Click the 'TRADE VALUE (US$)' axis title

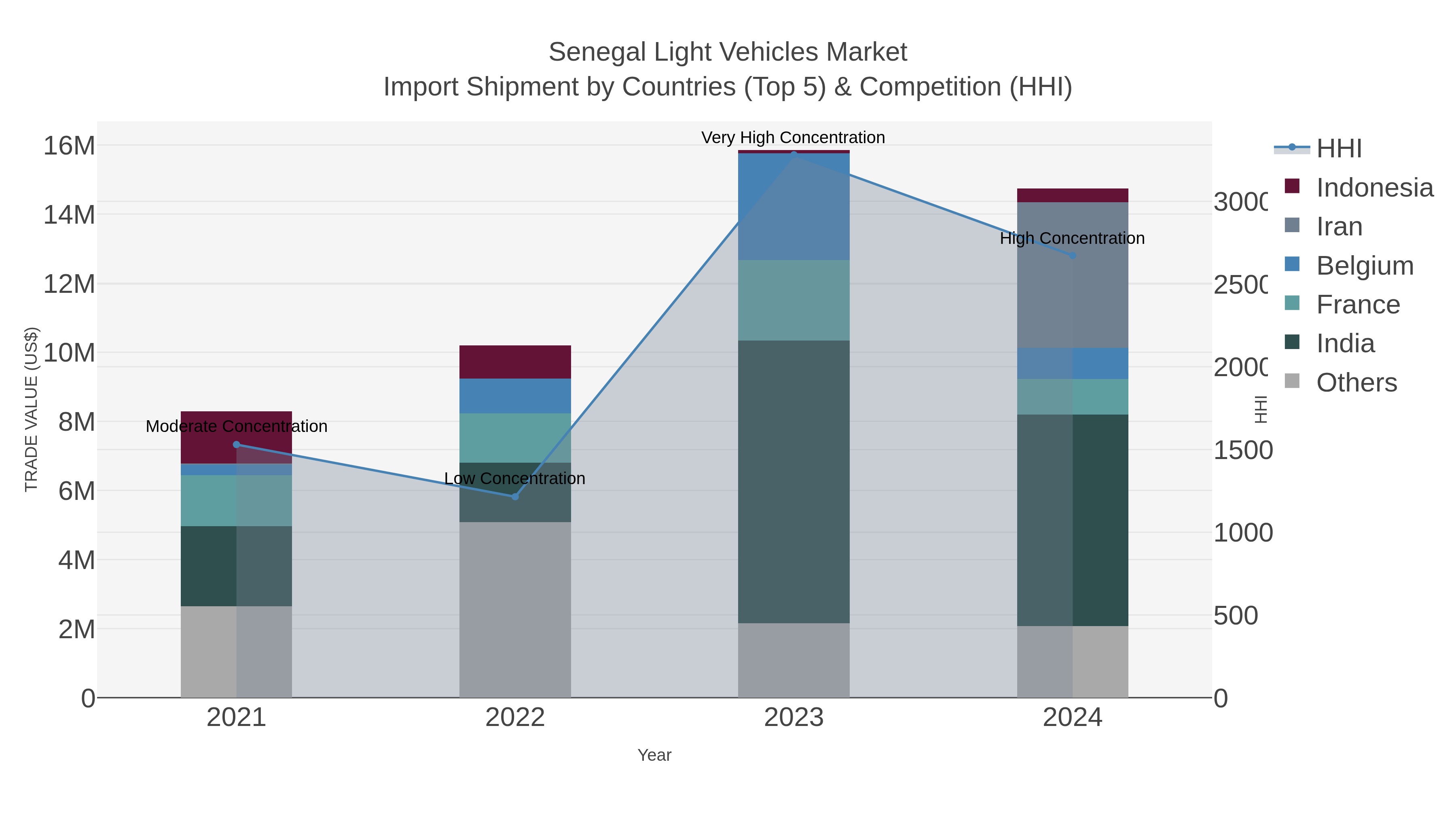tap(31, 409)
